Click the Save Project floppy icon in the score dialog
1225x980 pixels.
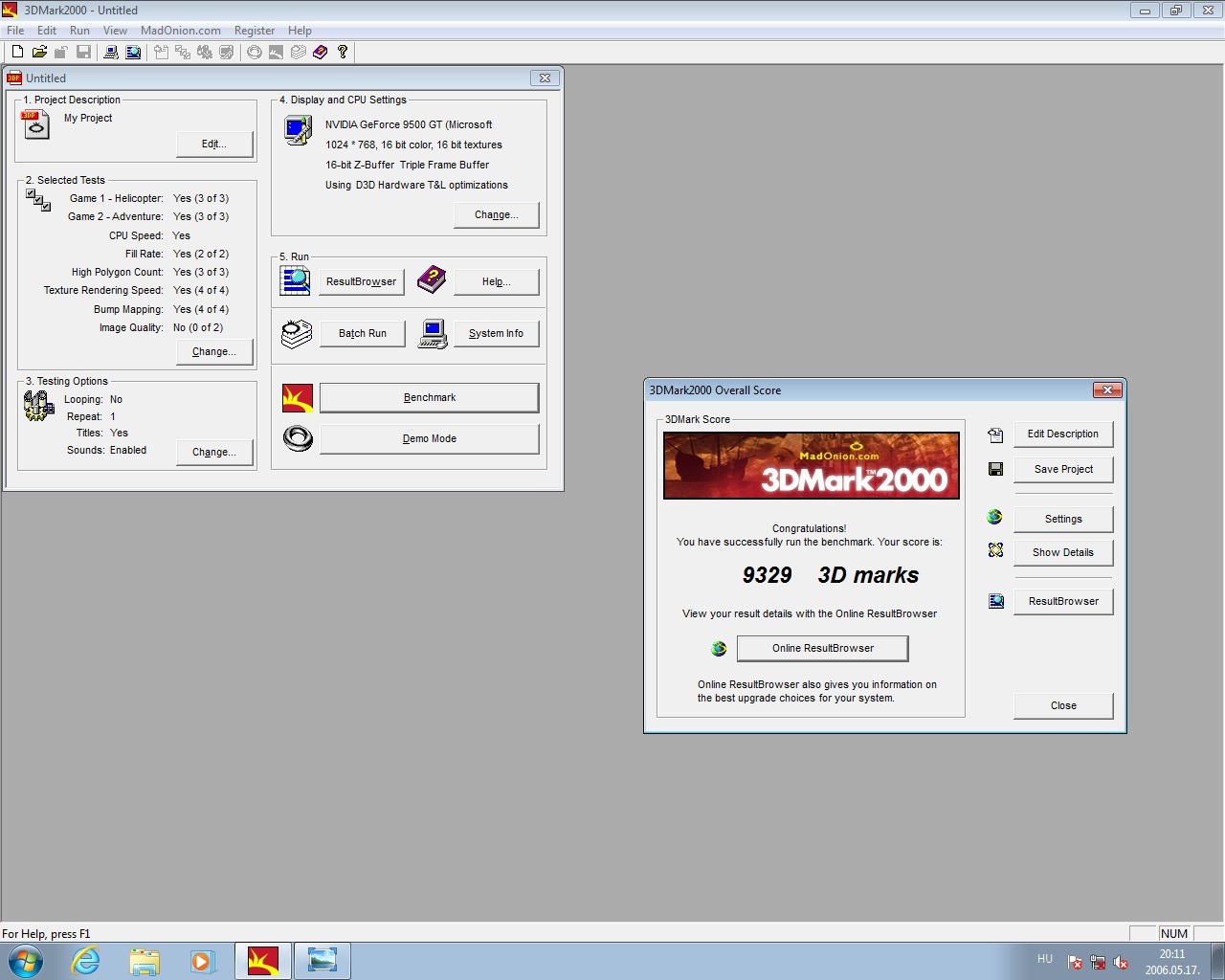click(995, 469)
